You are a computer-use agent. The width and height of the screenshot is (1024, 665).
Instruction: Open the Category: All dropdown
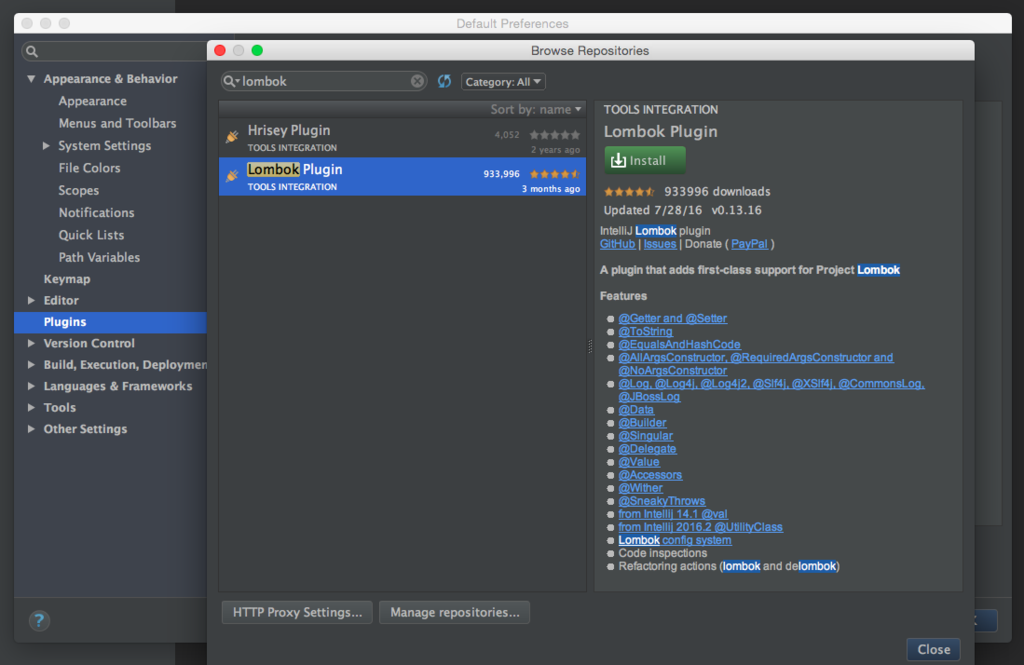click(x=503, y=82)
